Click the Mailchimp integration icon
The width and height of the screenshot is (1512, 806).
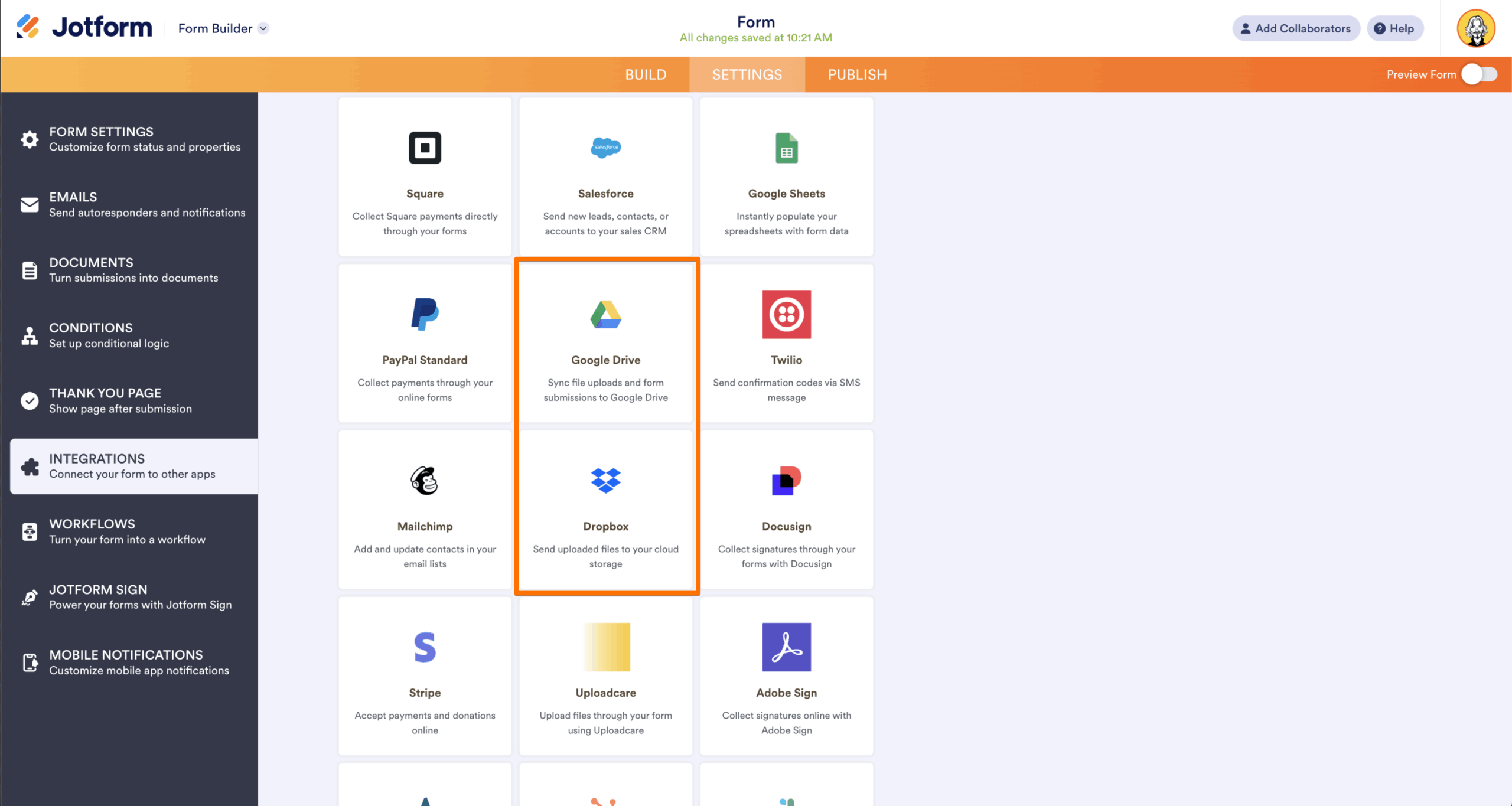(x=424, y=481)
